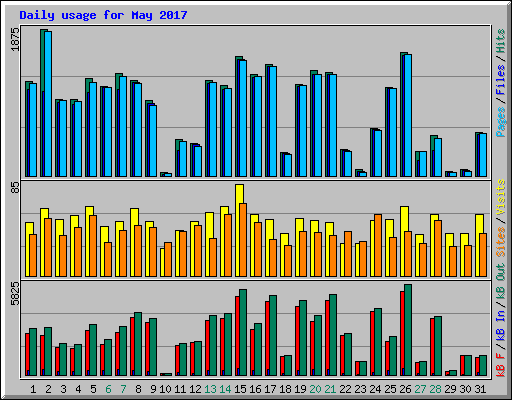The width and height of the screenshot is (512, 400).
Task: Click the day 26 green kB Out bar
Action: [x=408, y=330]
